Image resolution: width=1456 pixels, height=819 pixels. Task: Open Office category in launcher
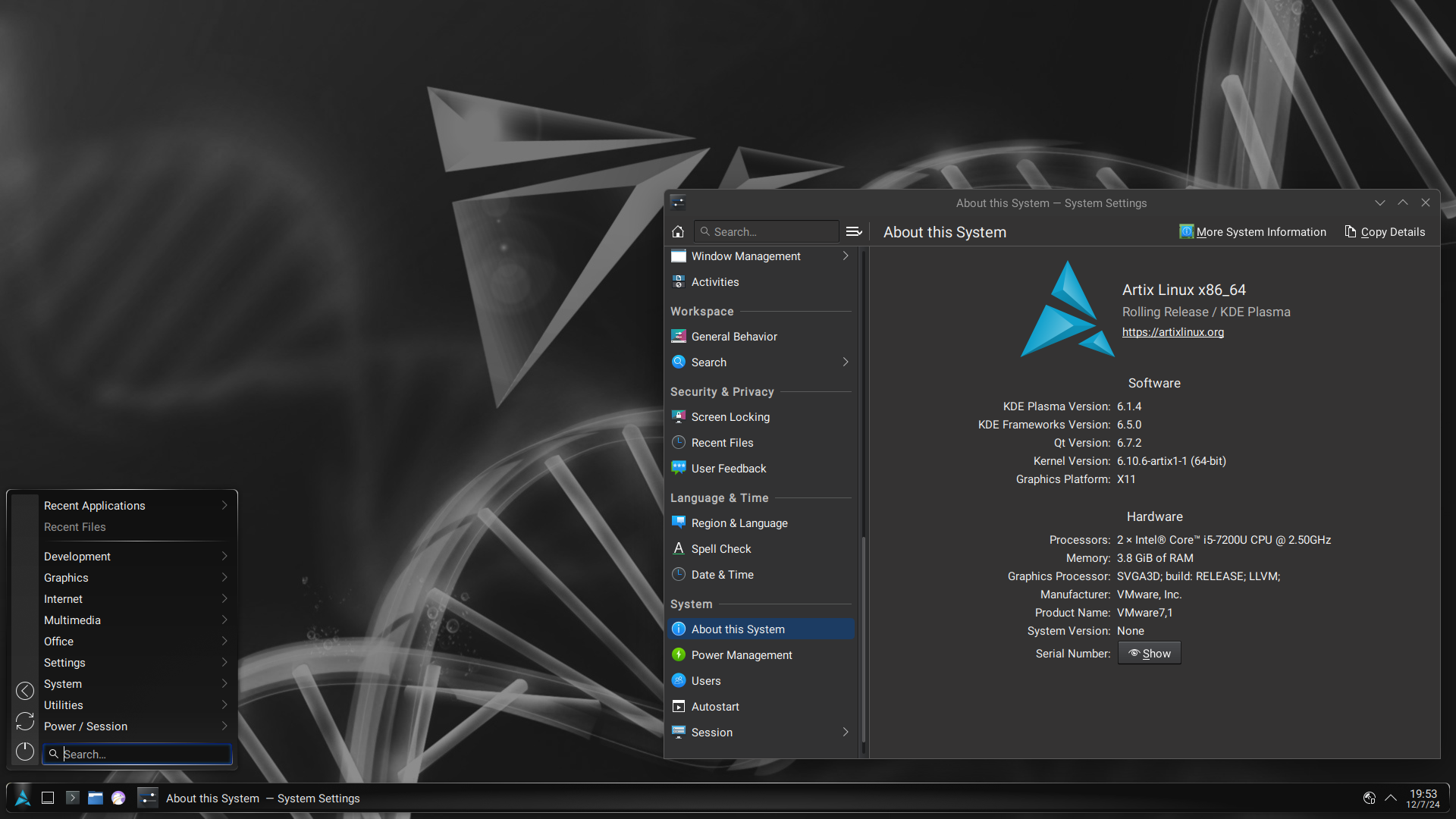tap(136, 642)
